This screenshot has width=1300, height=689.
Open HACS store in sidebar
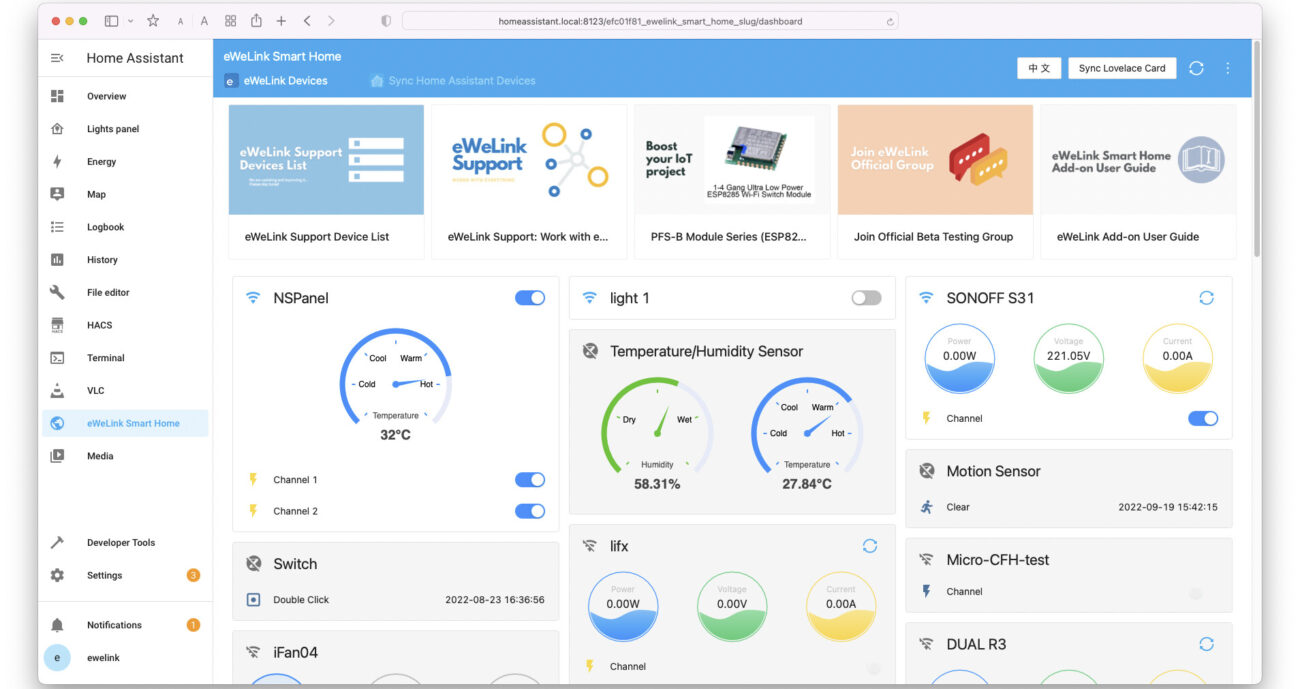pos(125,325)
